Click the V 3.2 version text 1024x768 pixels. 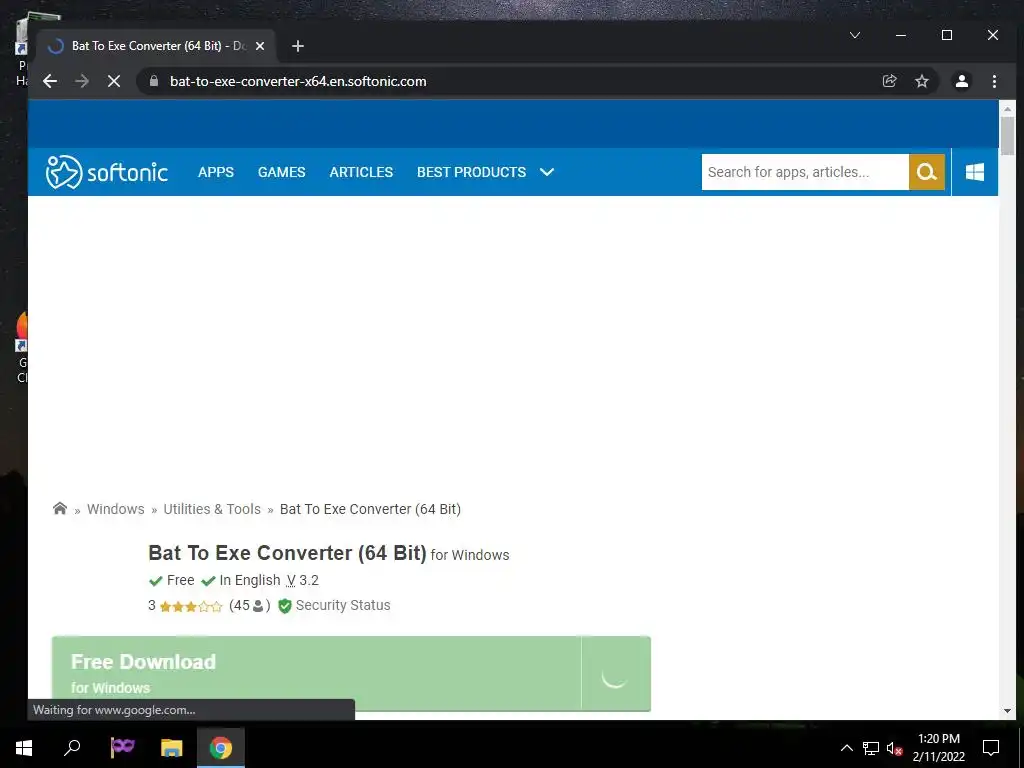point(302,580)
